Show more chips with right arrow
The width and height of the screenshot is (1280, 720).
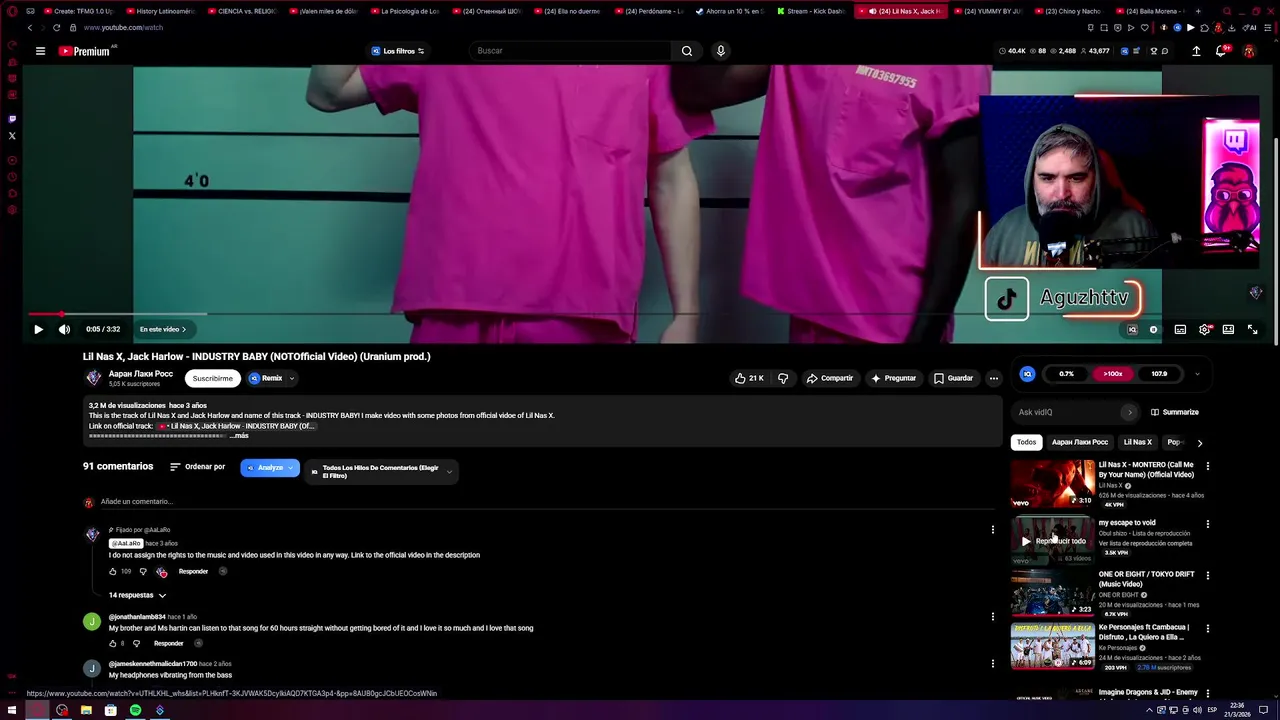point(1200,442)
